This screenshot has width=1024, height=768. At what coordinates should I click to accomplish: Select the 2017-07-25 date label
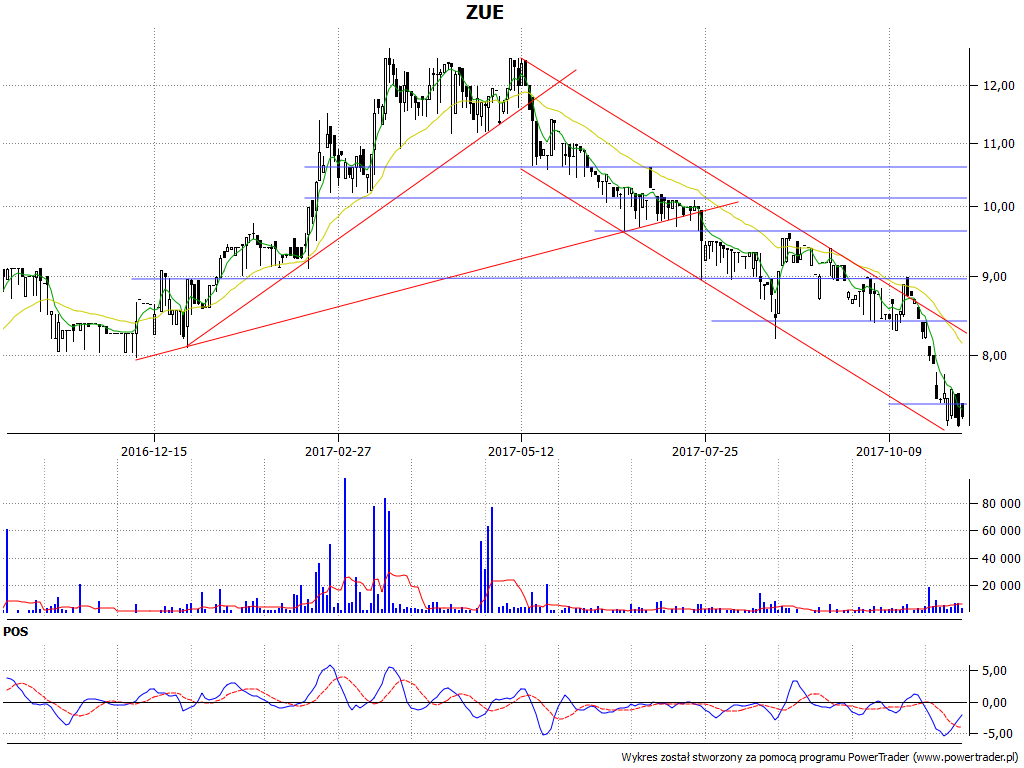tap(705, 451)
